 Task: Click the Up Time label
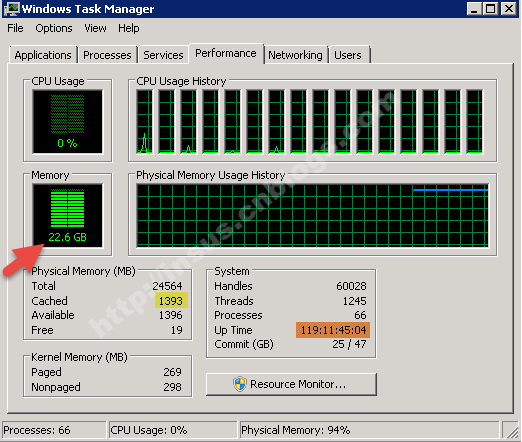click(x=233, y=330)
